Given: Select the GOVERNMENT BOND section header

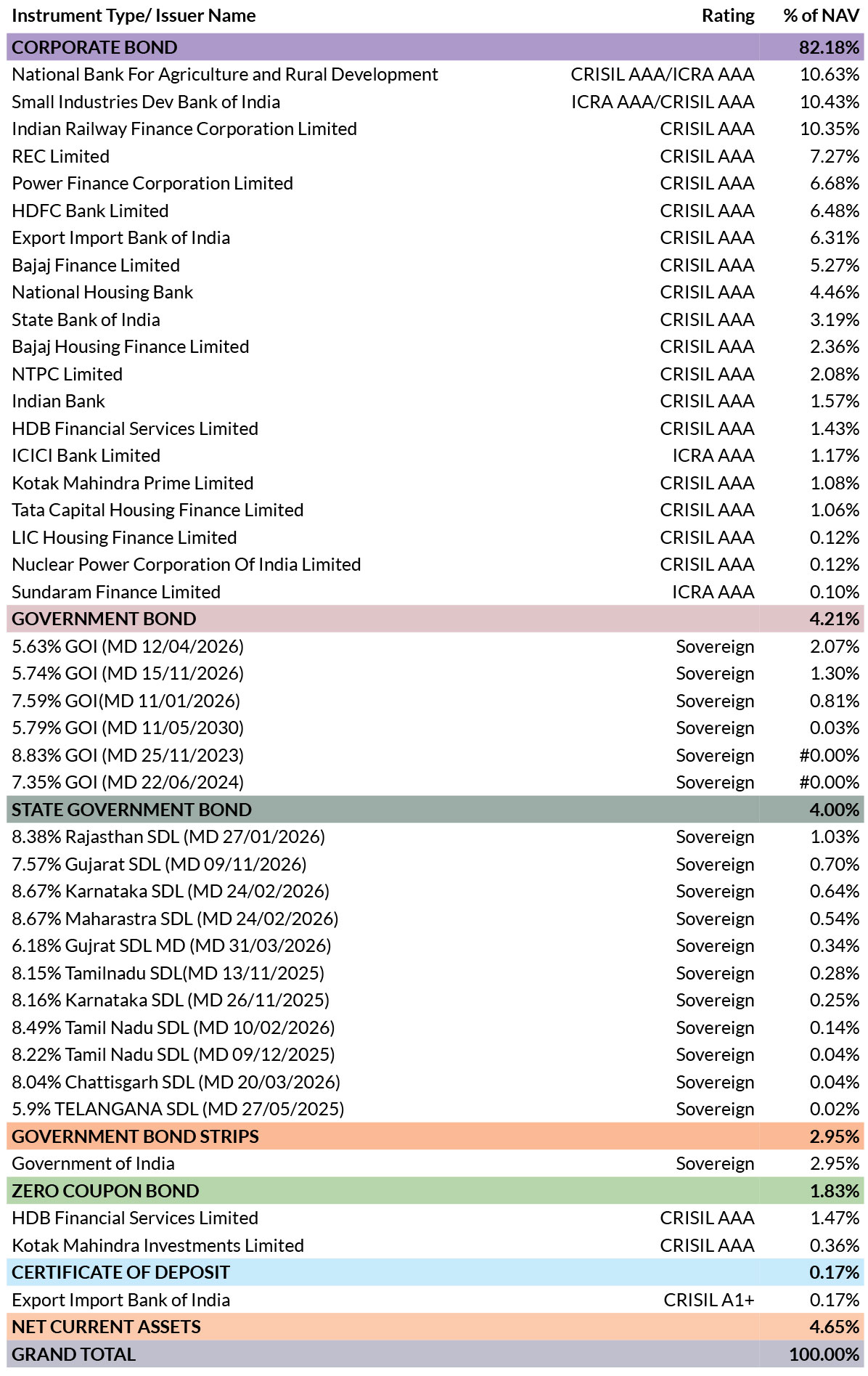Looking at the screenshot, I should point(435,619).
